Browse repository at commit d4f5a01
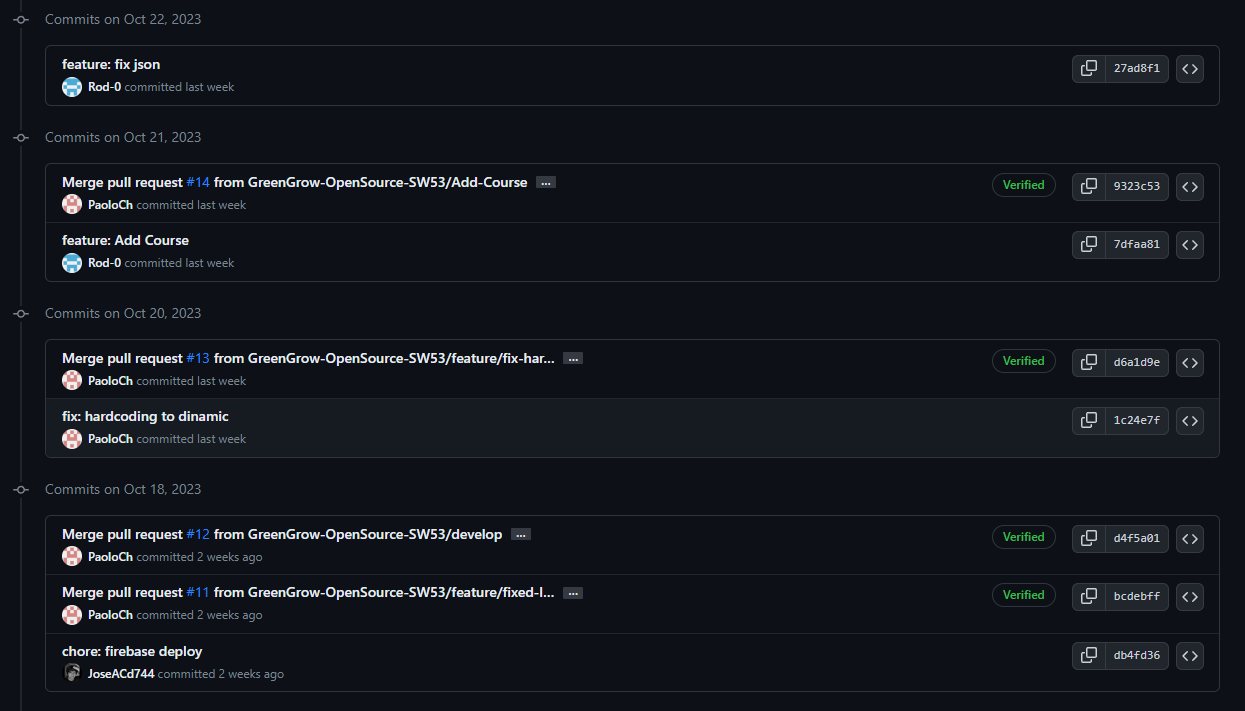Screen dimensions: 1245x711 point(1190,539)
